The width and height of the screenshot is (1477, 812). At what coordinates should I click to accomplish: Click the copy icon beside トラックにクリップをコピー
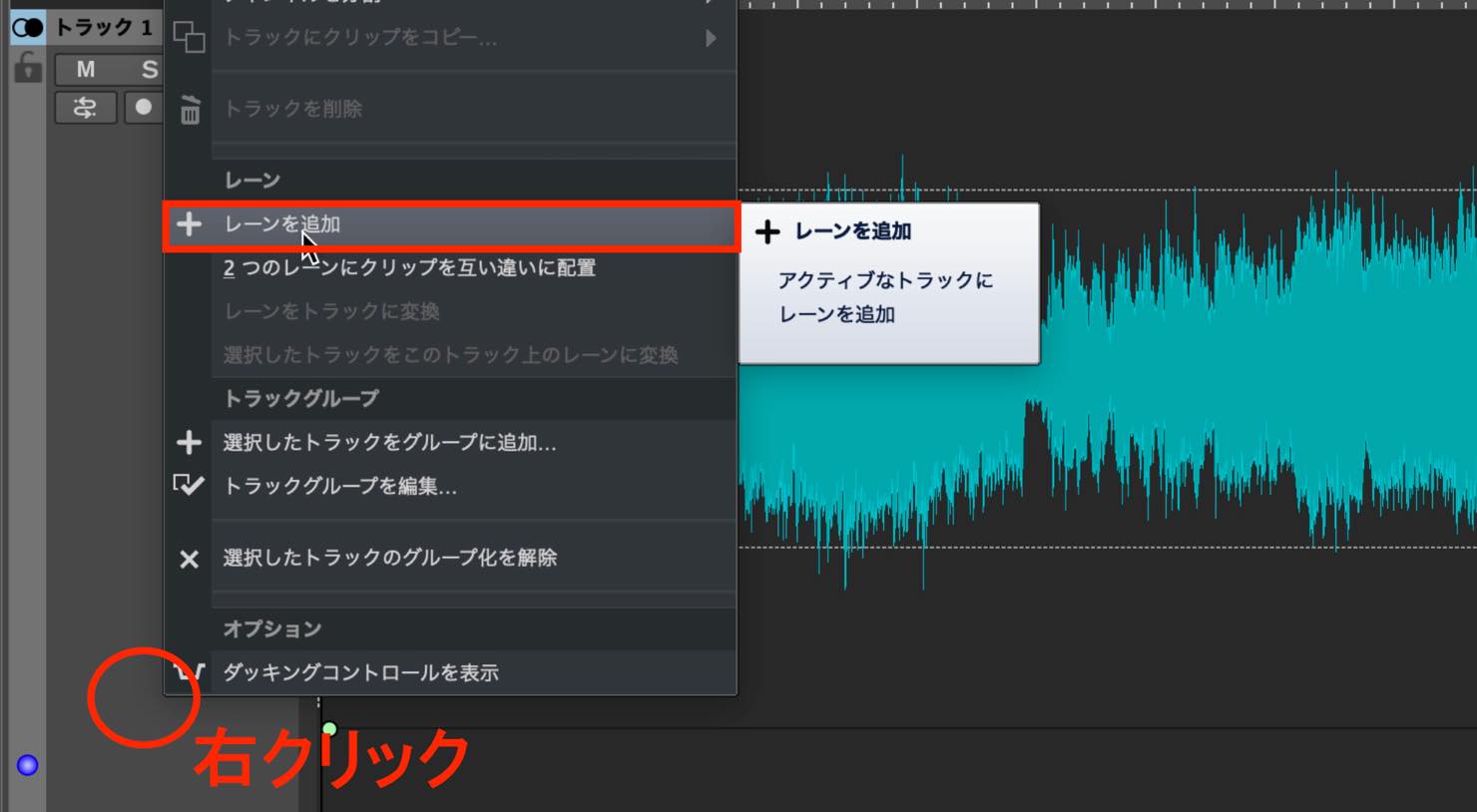click(x=189, y=37)
